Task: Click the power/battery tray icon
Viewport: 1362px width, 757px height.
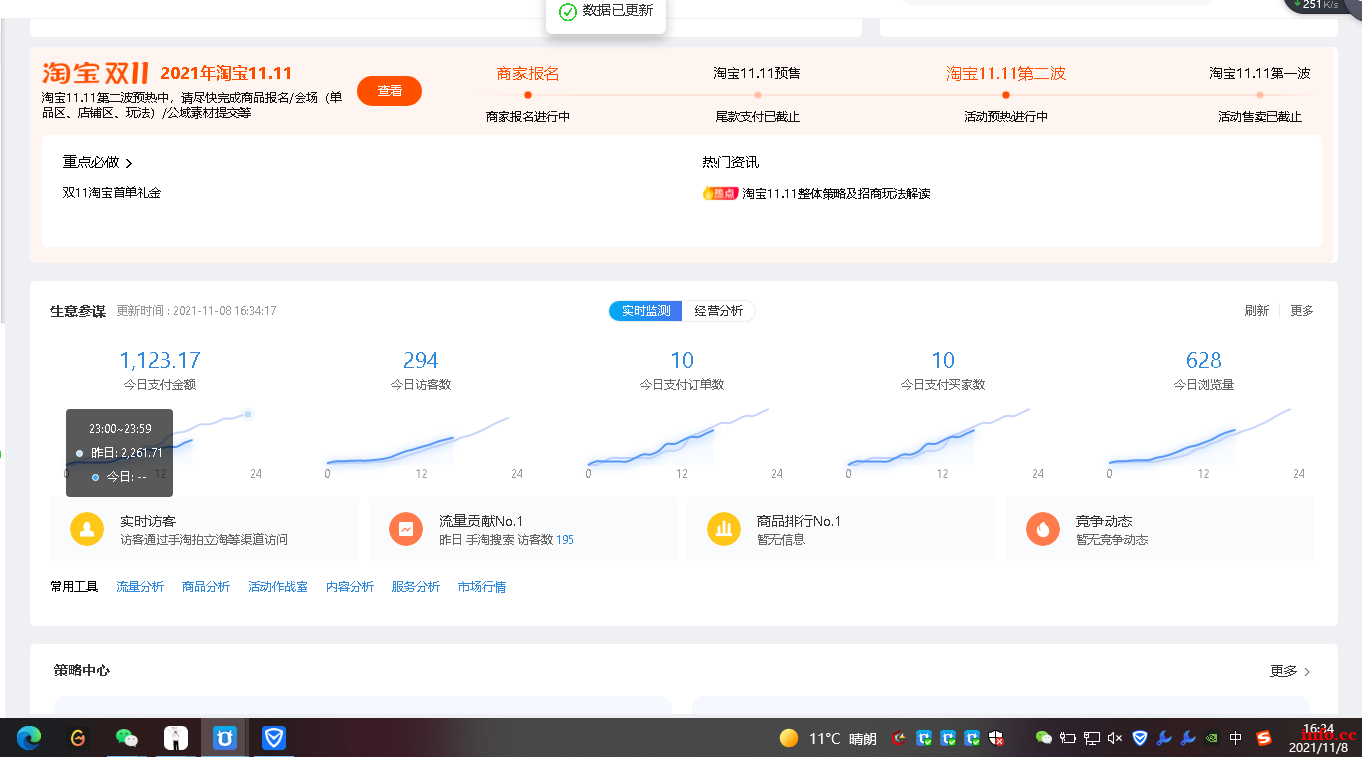Action: [1067, 739]
